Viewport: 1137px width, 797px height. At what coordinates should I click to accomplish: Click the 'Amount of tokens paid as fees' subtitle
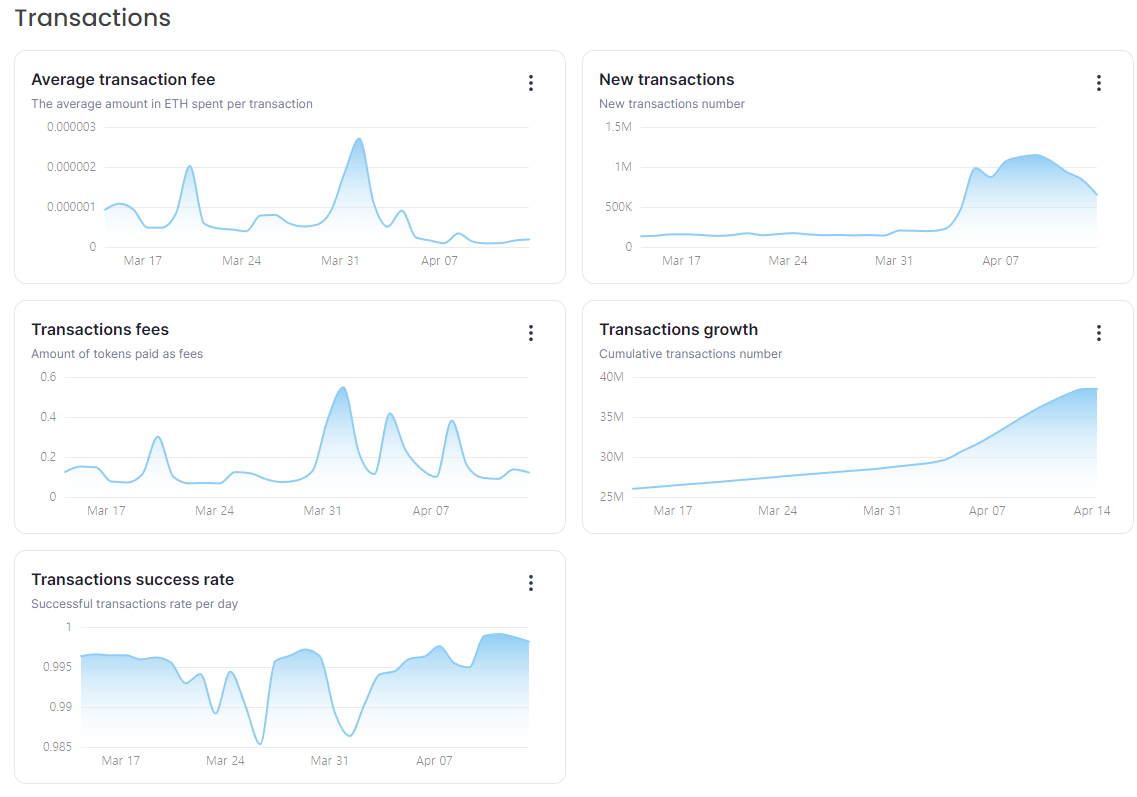coord(117,354)
